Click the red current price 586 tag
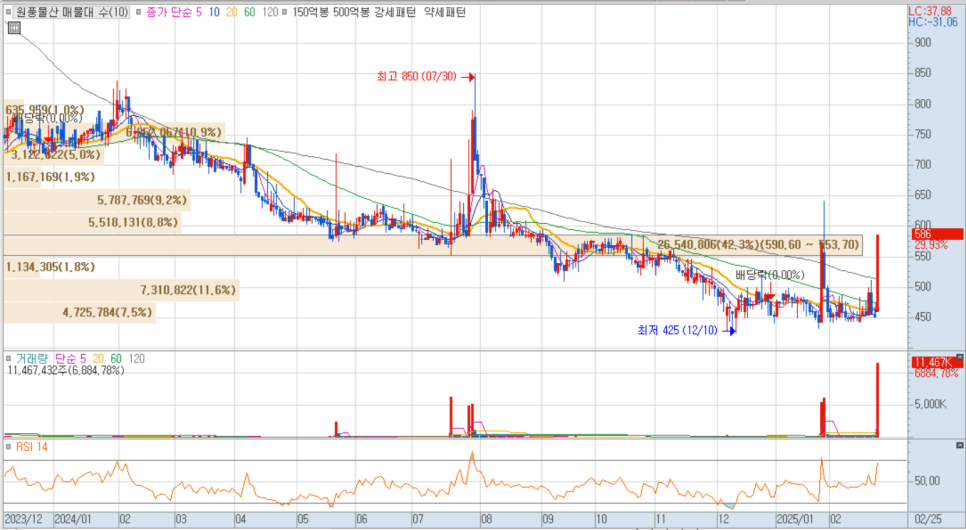The height and width of the screenshot is (530, 966). click(x=936, y=234)
